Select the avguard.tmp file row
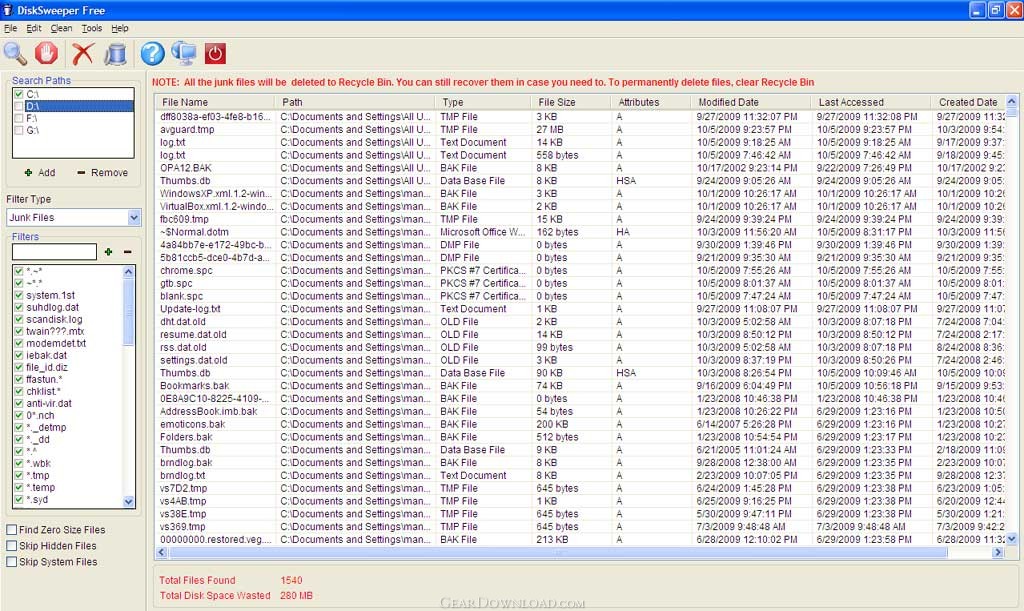 [x=581, y=129]
